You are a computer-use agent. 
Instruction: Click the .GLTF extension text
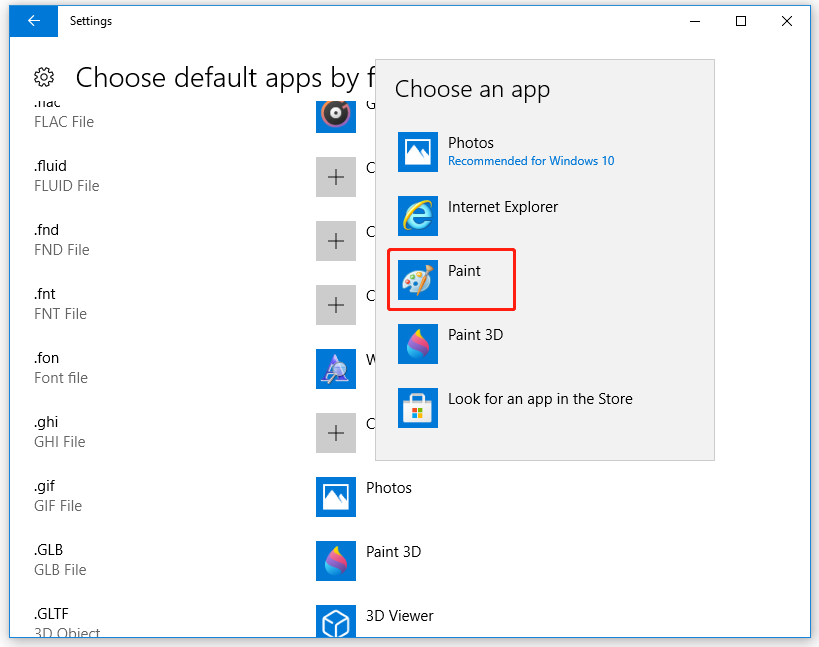coord(51,614)
